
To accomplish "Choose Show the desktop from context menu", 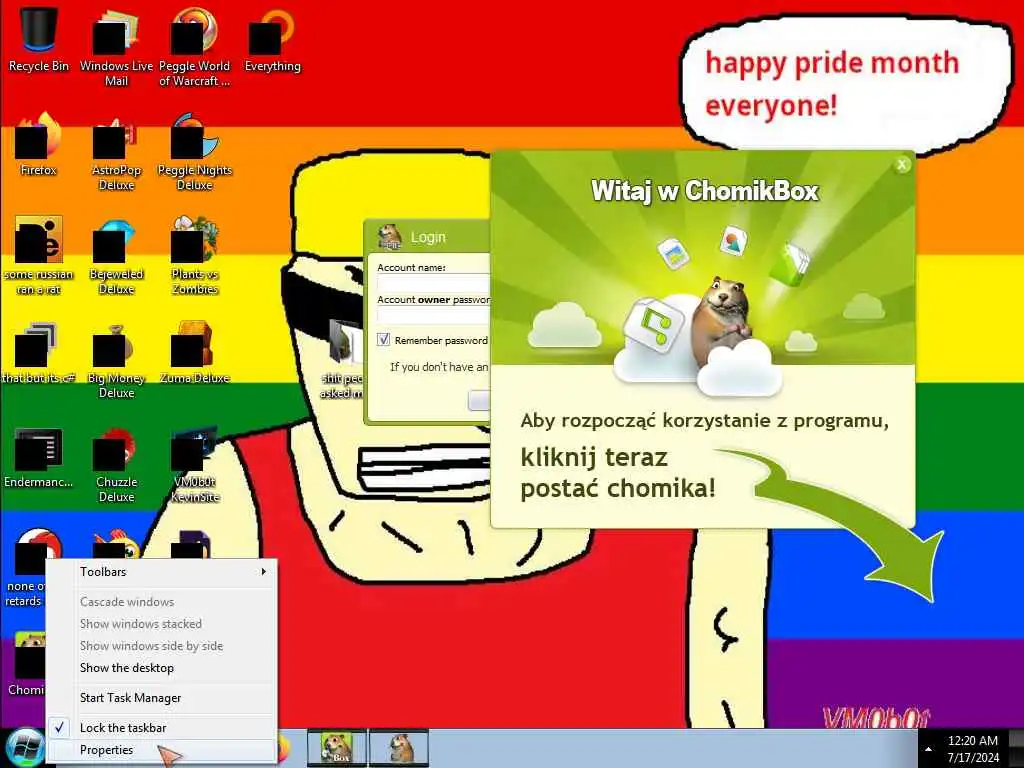I will pyautogui.click(x=161, y=667).
